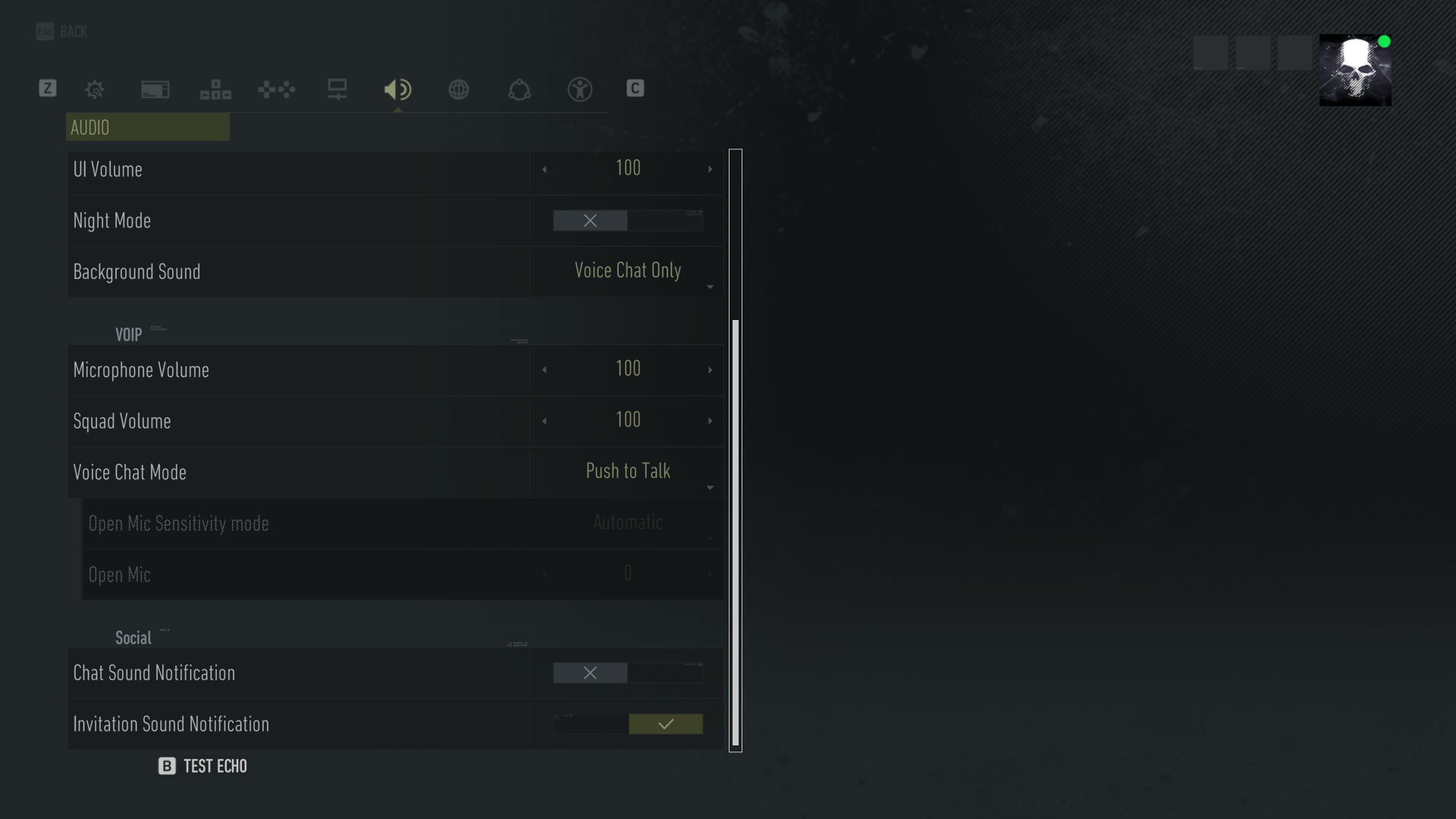Enable Invitation Sound Notification toggle
The height and width of the screenshot is (819, 1456).
[665, 723]
